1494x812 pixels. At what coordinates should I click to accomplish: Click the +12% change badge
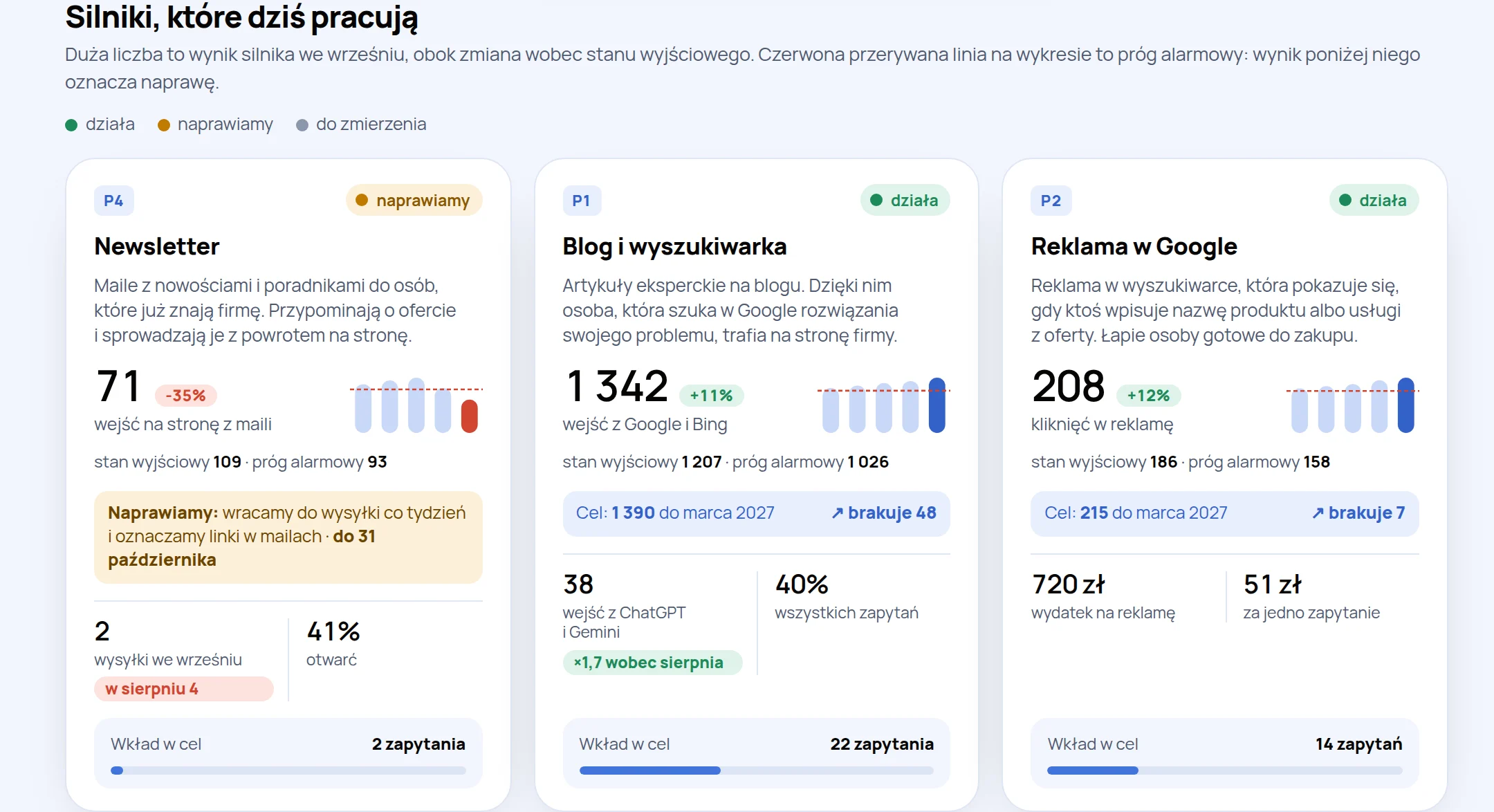click(1149, 396)
